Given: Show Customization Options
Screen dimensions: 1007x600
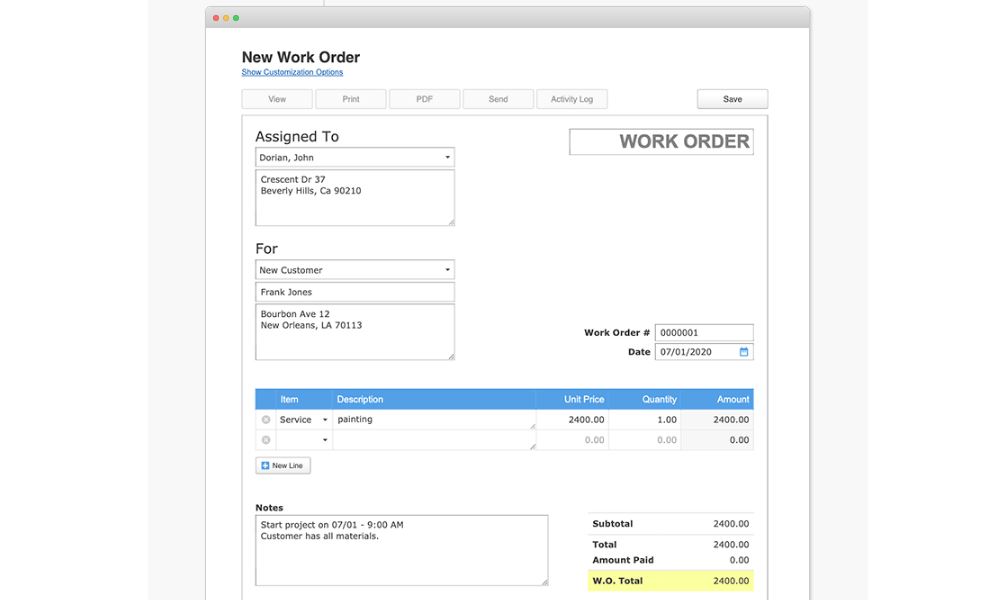Looking at the screenshot, I should coord(291,72).
